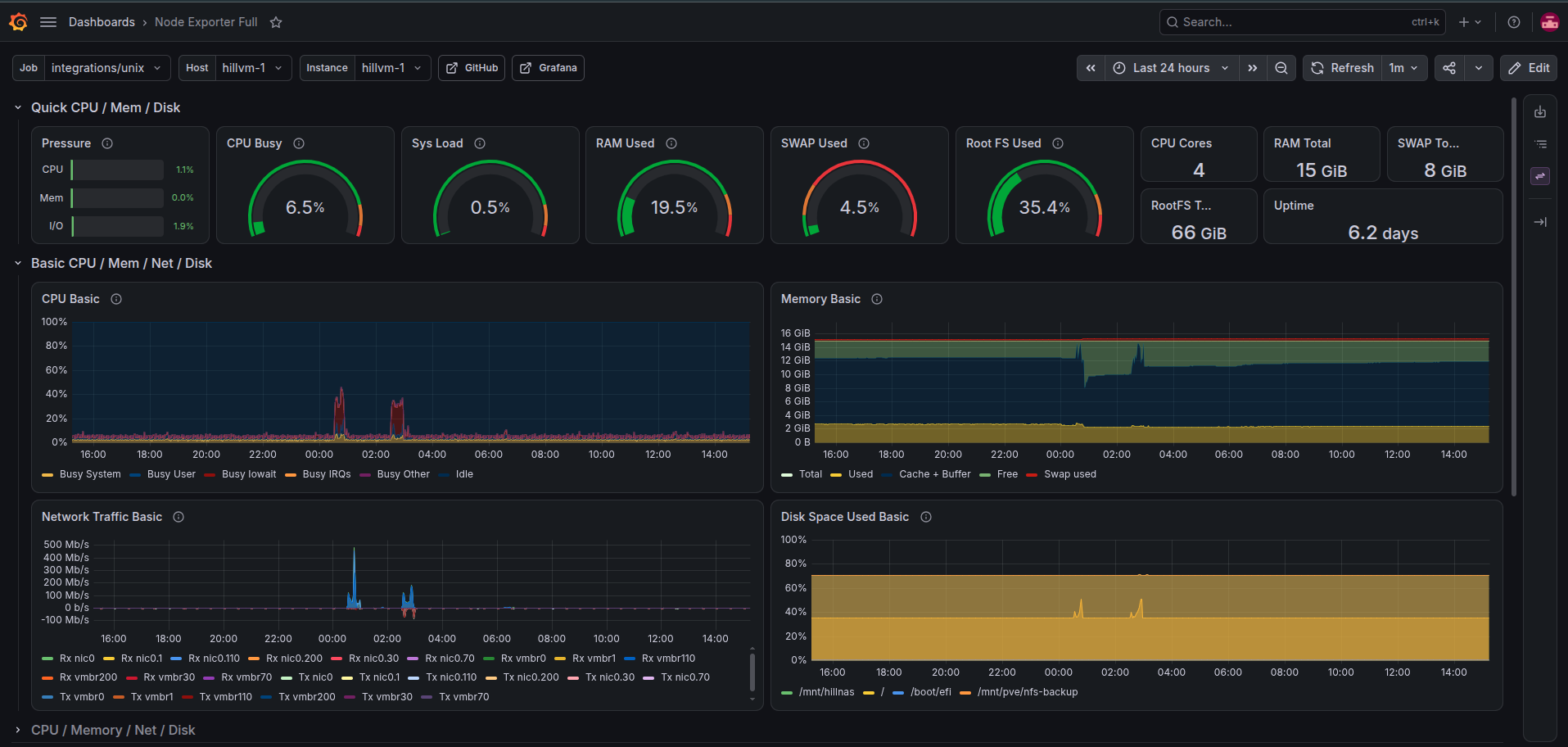
Task: Open the user profile avatar
Action: [x=1549, y=22]
